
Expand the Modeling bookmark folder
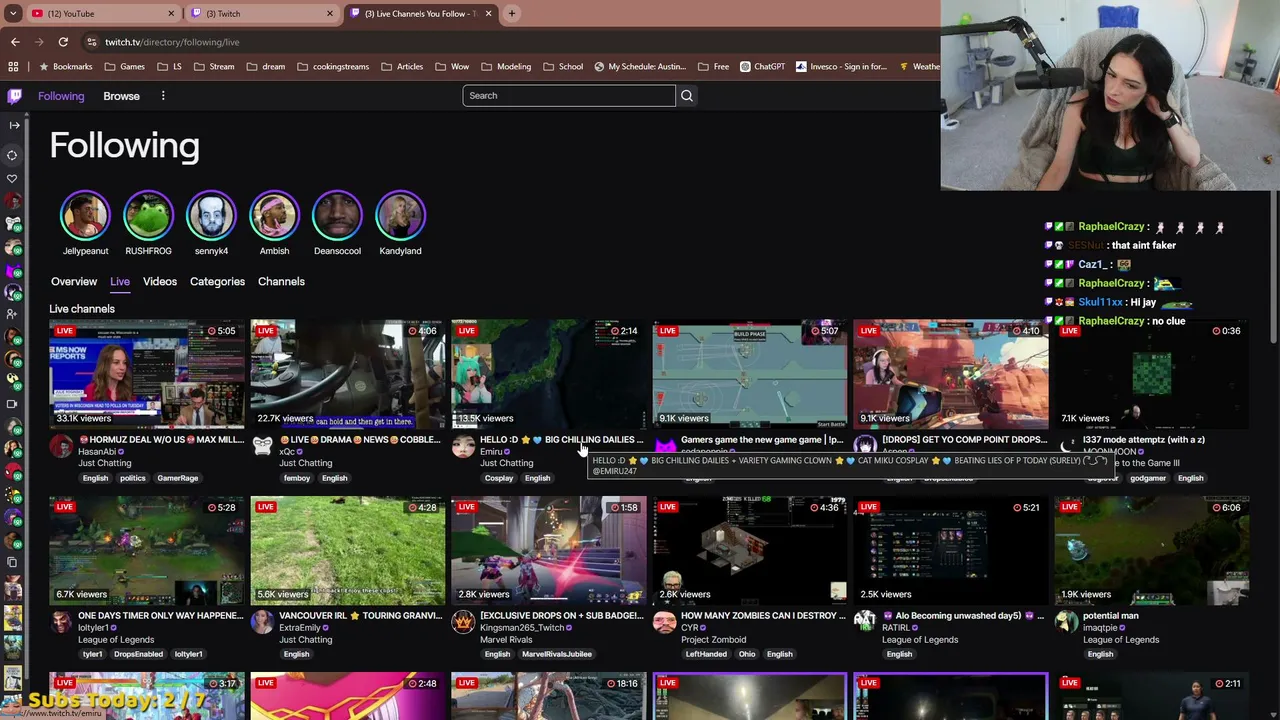coord(506,67)
